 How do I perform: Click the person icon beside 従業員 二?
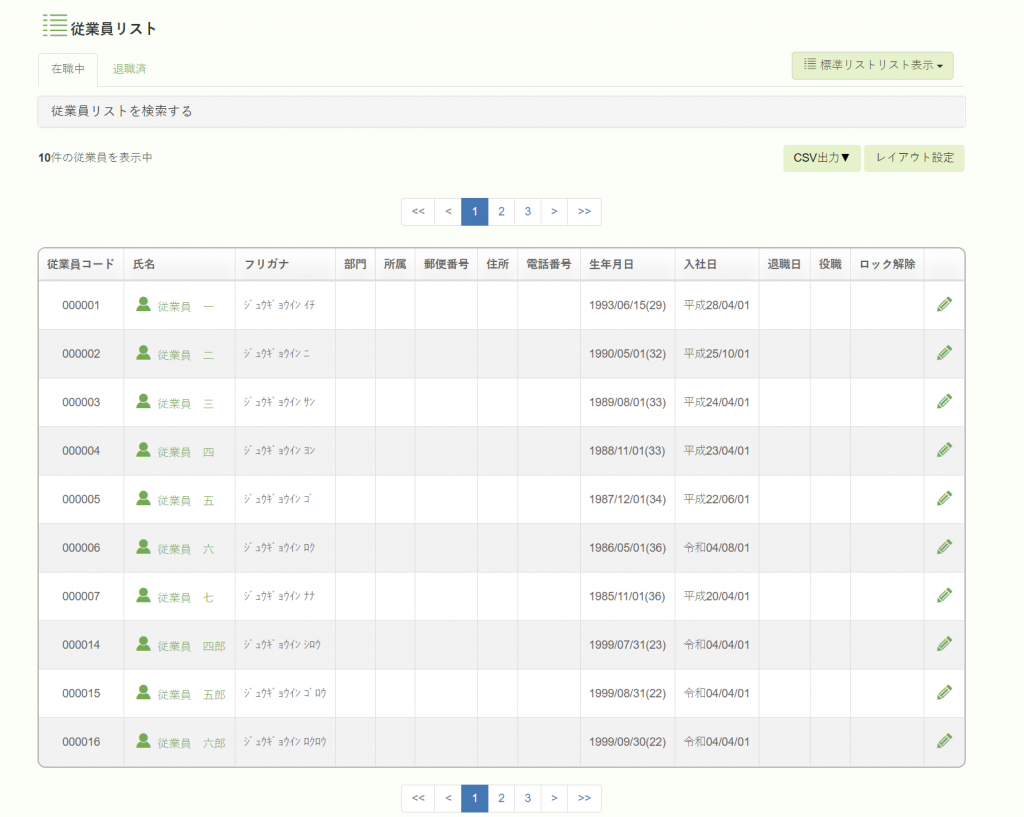pos(143,353)
